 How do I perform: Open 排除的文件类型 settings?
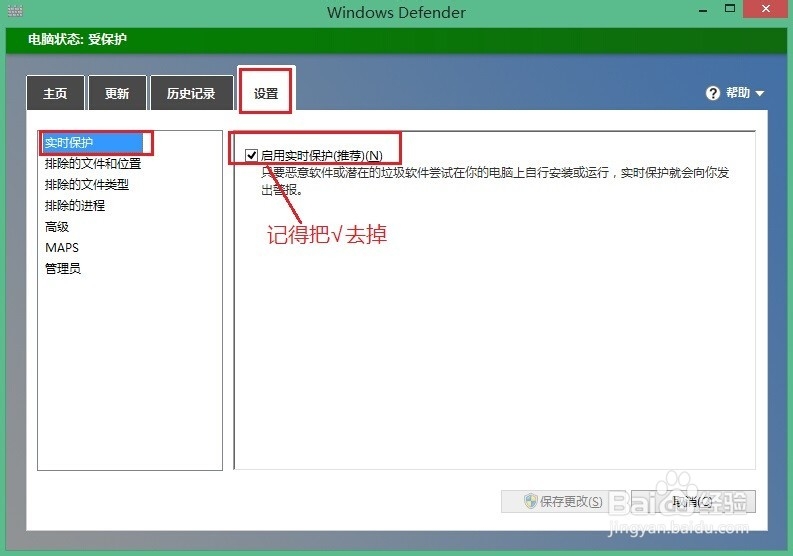pyautogui.click(x=86, y=185)
